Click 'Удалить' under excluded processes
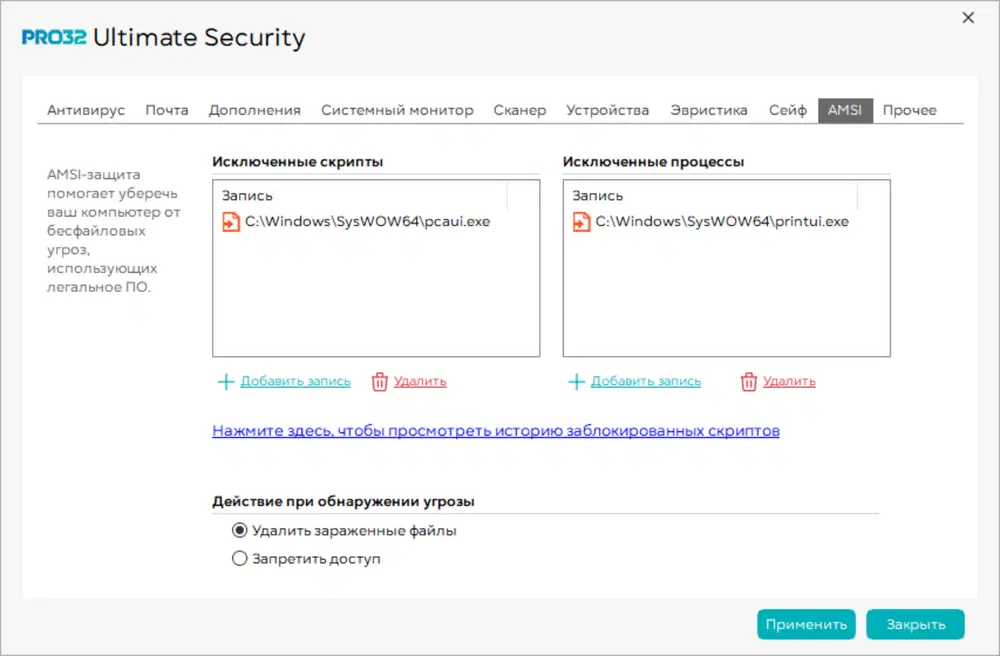Screen dimensions: 1000x656 pyautogui.click(x=789, y=381)
